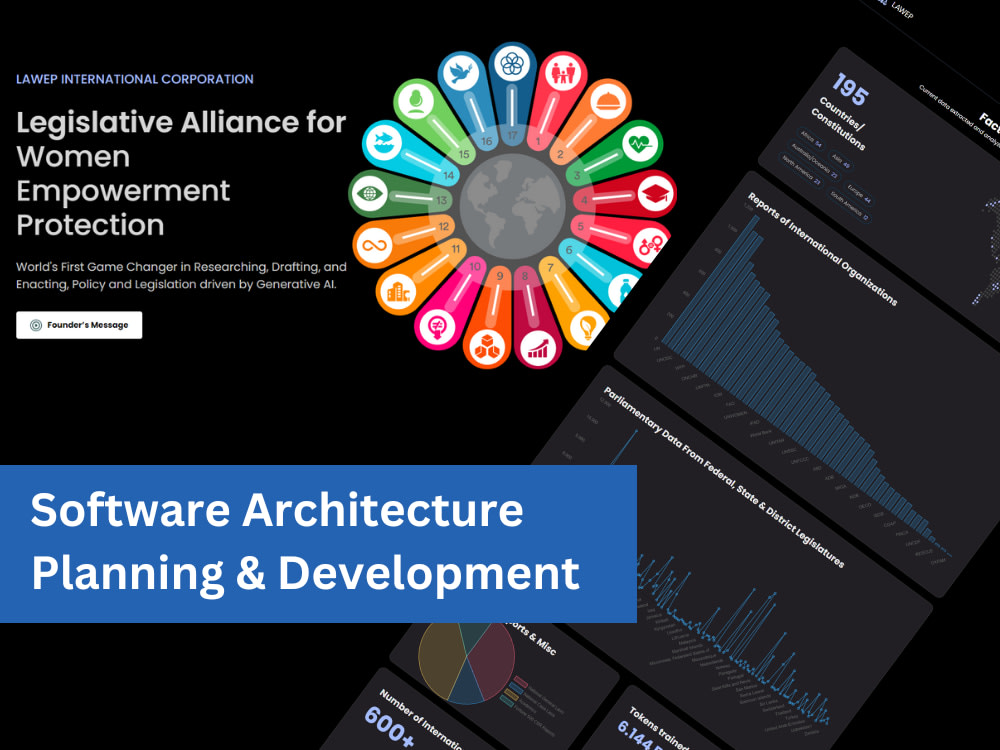Select the graduation cap icon of goal 4
This screenshot has width=1000, height=750.
[x=655, y=194]
